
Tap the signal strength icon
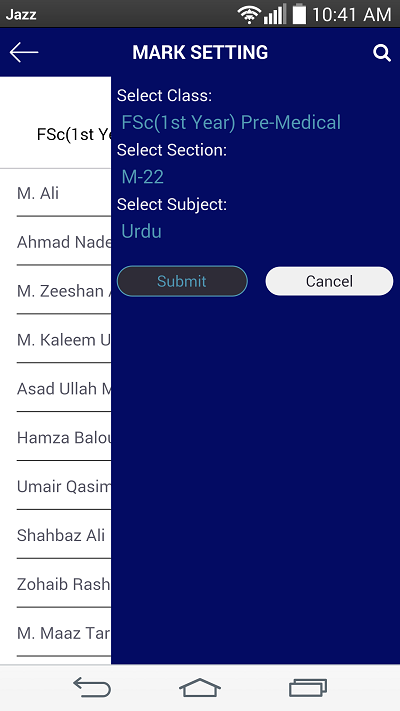[275, 15]
